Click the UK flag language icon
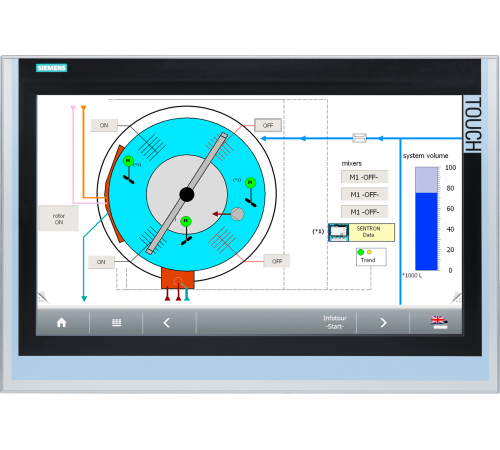 pos(439,322)
